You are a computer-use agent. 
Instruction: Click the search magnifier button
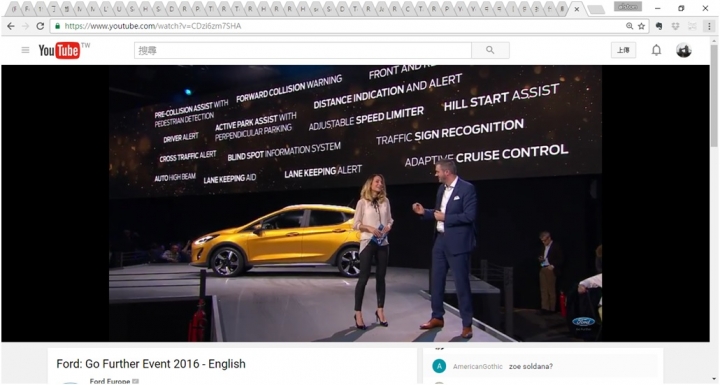(490, 50)
